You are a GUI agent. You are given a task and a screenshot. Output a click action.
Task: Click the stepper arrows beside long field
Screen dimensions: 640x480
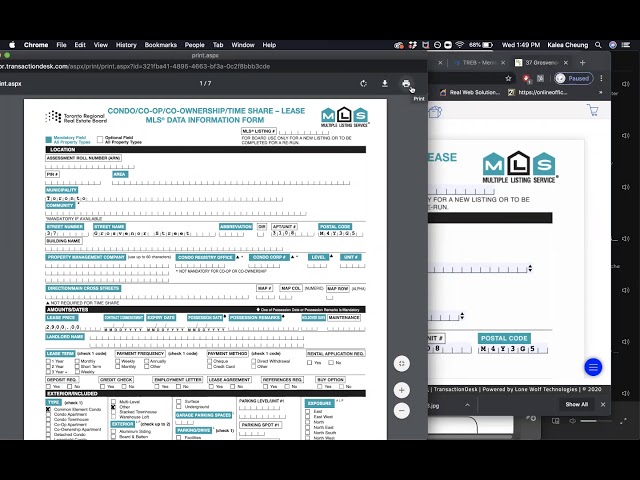[x=530, y=268]
